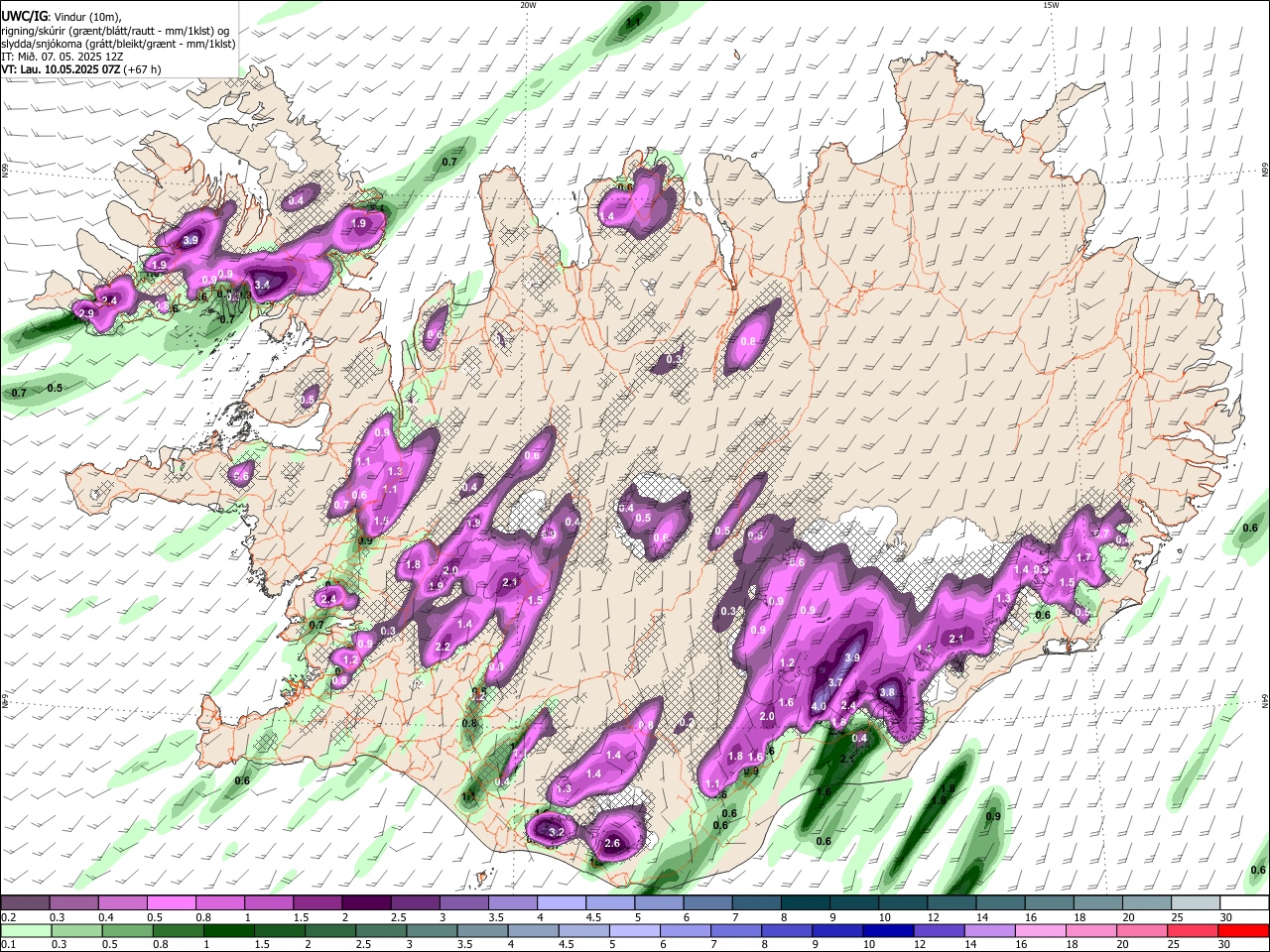Pick bright pink swatch between 0.5 and 0.8, top legend
Screen dimensions: 1270x952
click(x=171, y=903)
